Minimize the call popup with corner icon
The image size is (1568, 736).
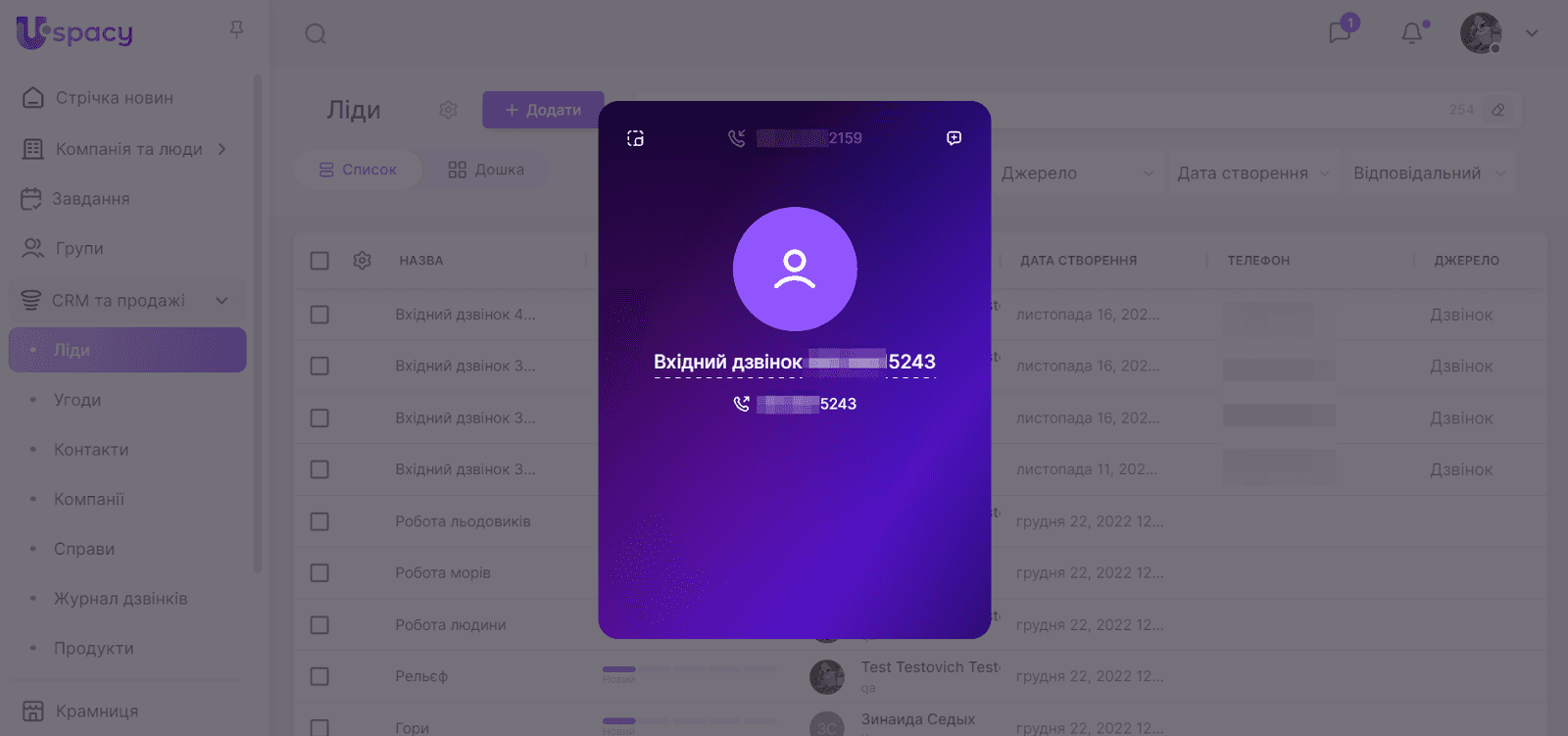(x=635, y=138)
